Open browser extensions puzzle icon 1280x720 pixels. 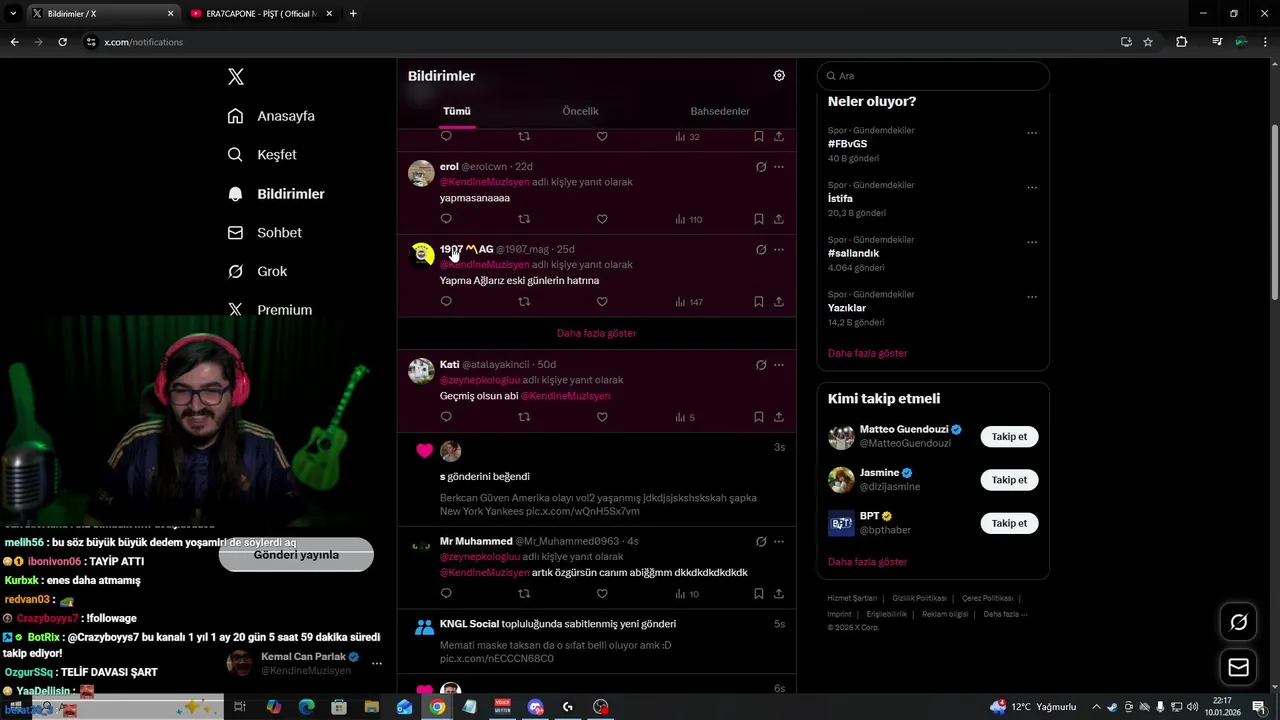(x=1182, y=42)
